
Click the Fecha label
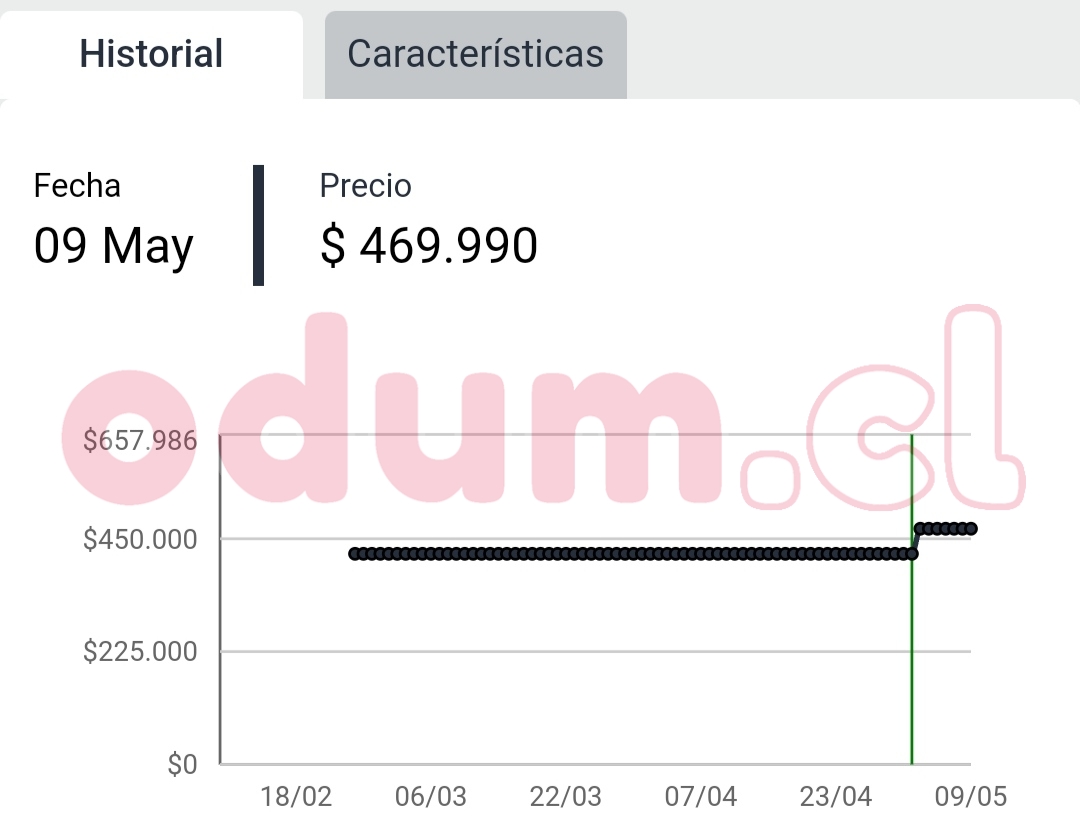point(77,186)
